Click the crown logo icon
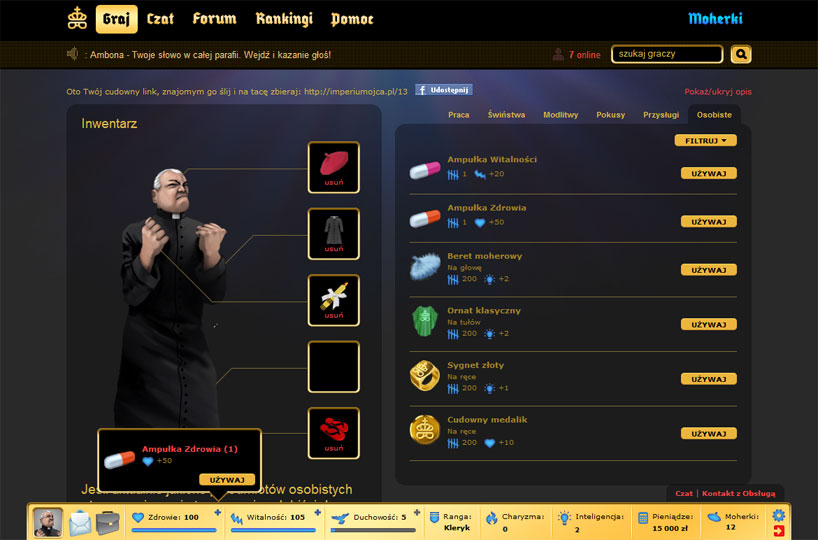Screen dimensions: 818x540 (x=77, y=18)
